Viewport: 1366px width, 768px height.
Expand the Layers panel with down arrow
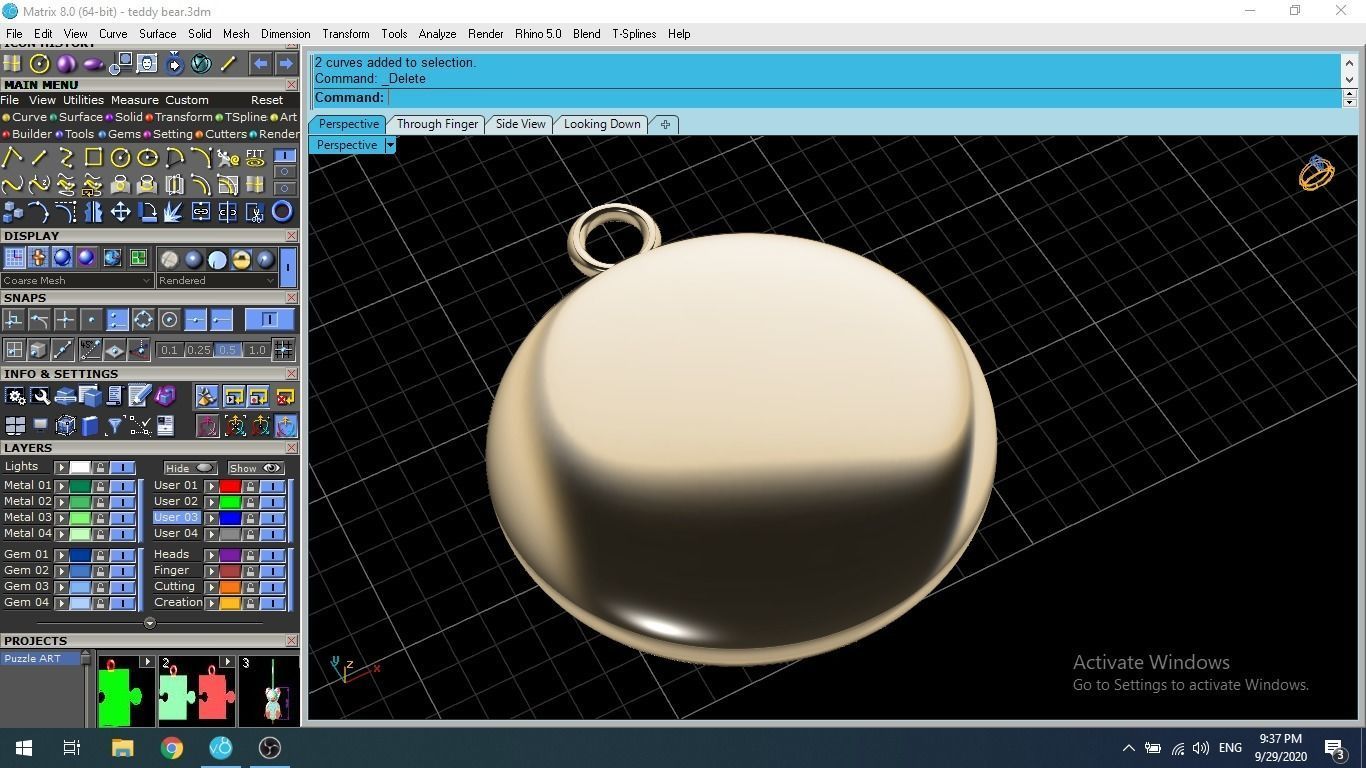coord(150,623)
